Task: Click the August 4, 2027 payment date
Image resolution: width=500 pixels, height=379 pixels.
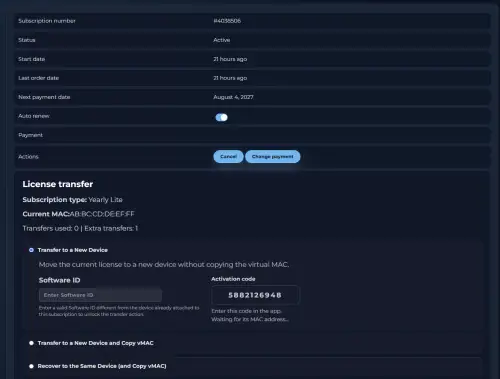Action: pyautogui.click(x=233, y=97)
